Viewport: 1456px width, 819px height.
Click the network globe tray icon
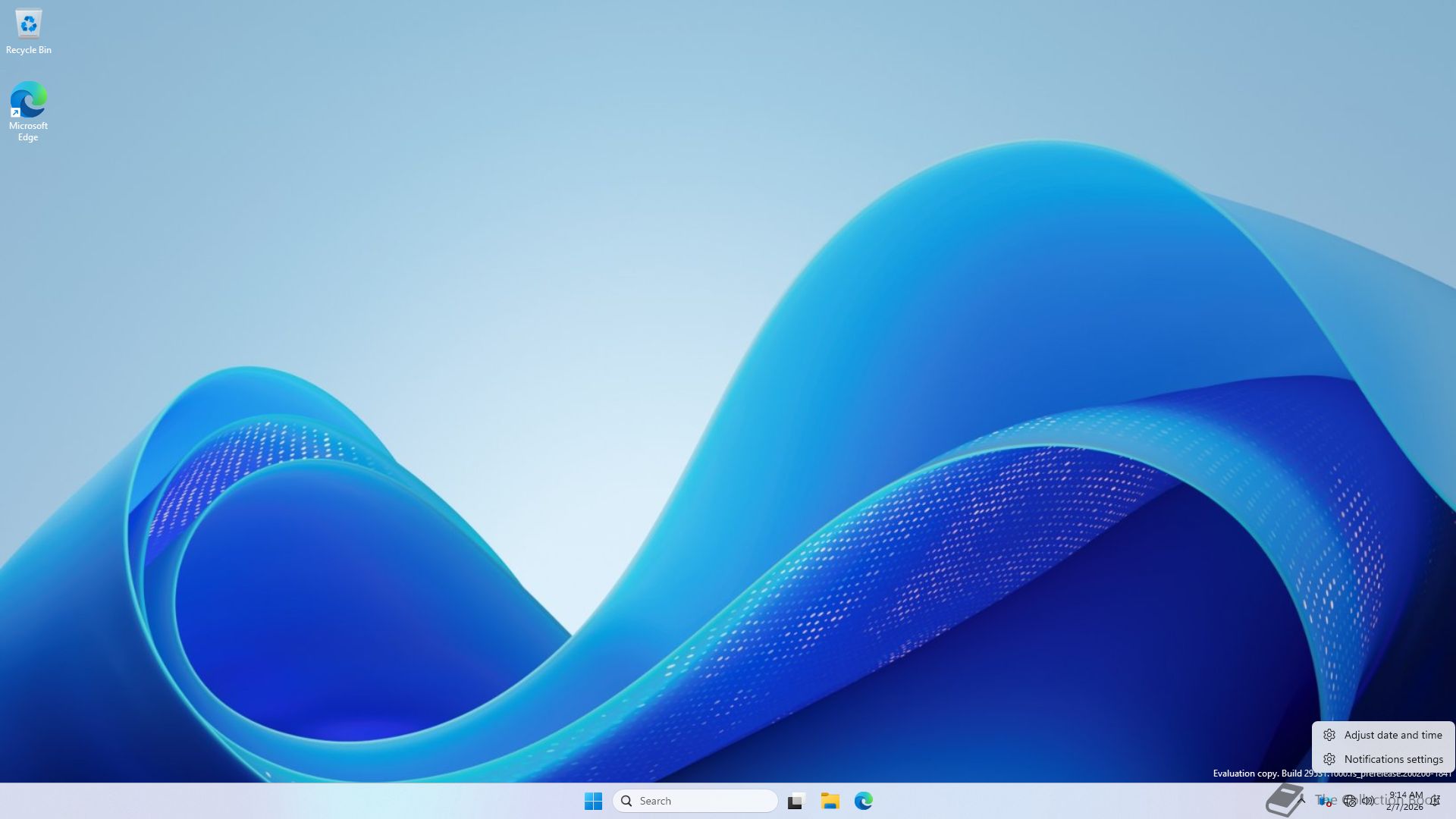tap(1349, 801)
